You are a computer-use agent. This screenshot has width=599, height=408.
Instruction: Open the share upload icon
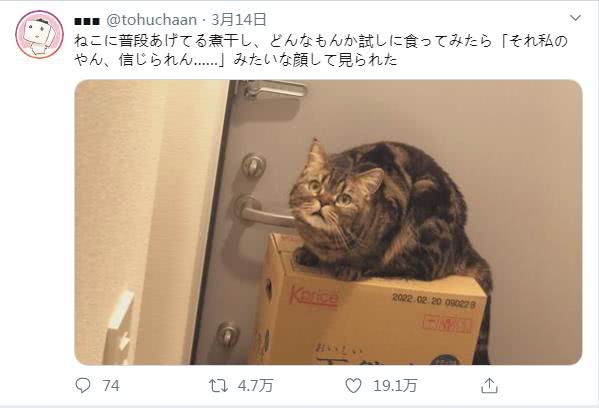click(x=489, y=385)
